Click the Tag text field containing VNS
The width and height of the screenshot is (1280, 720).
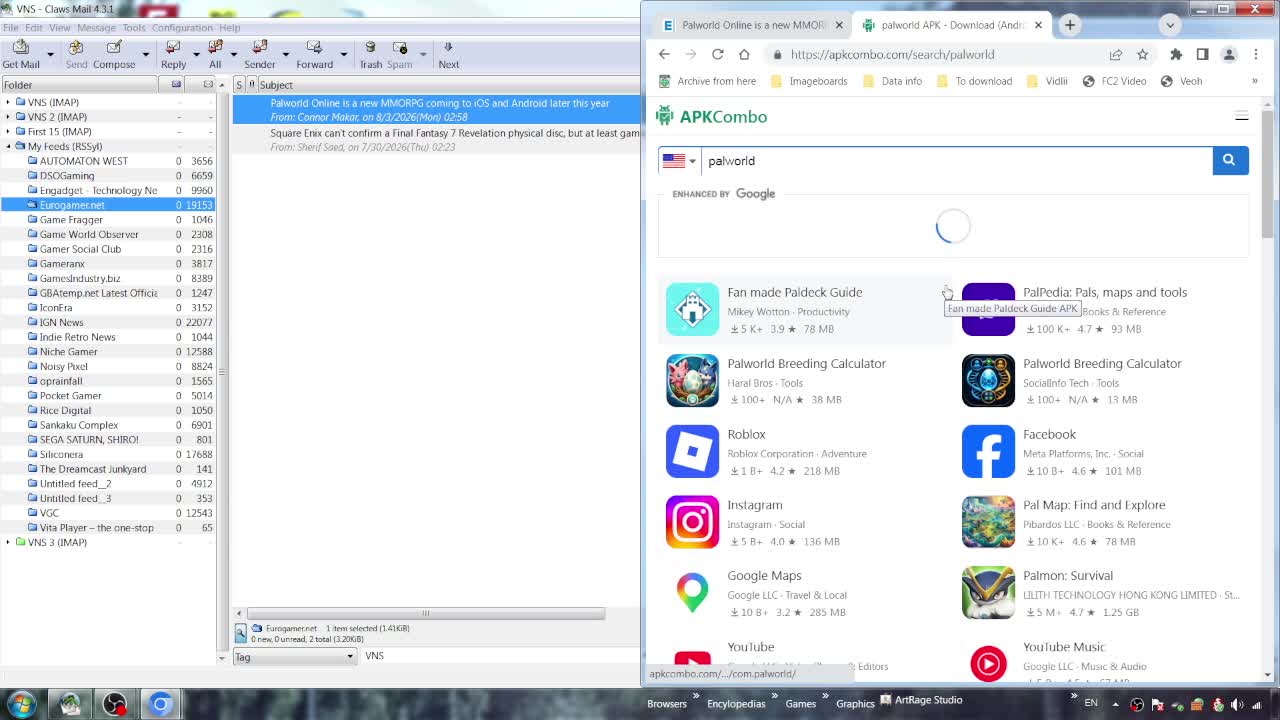click(x=500, y=656)
